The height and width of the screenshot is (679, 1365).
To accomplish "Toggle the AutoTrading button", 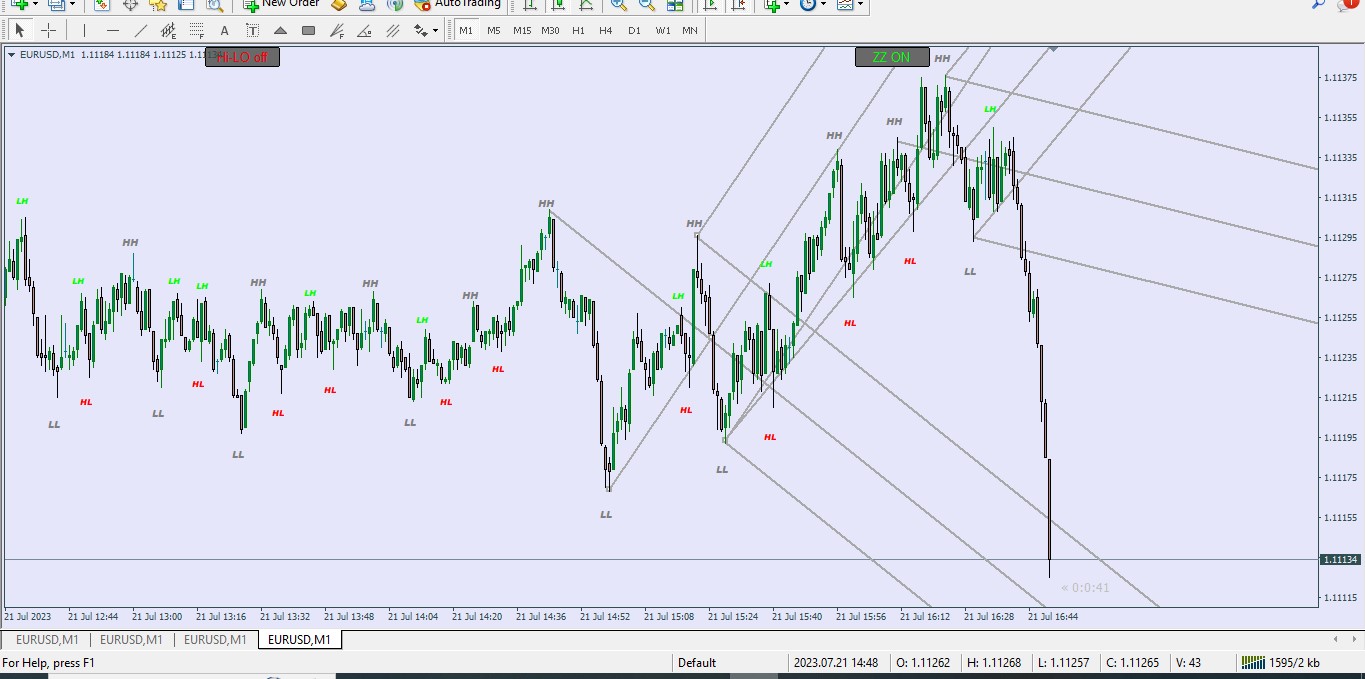I will pos(458,4).
